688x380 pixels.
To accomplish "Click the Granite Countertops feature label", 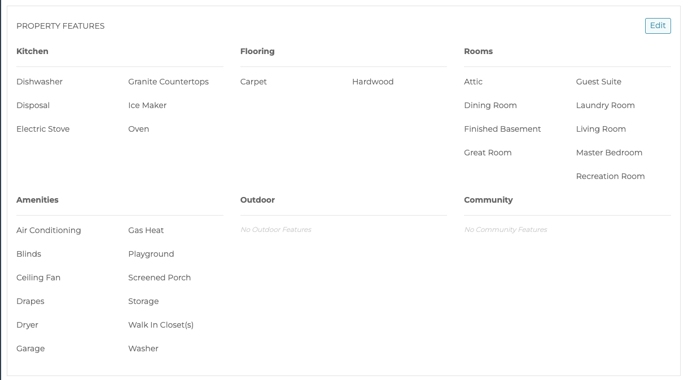I will click(168, 82).
